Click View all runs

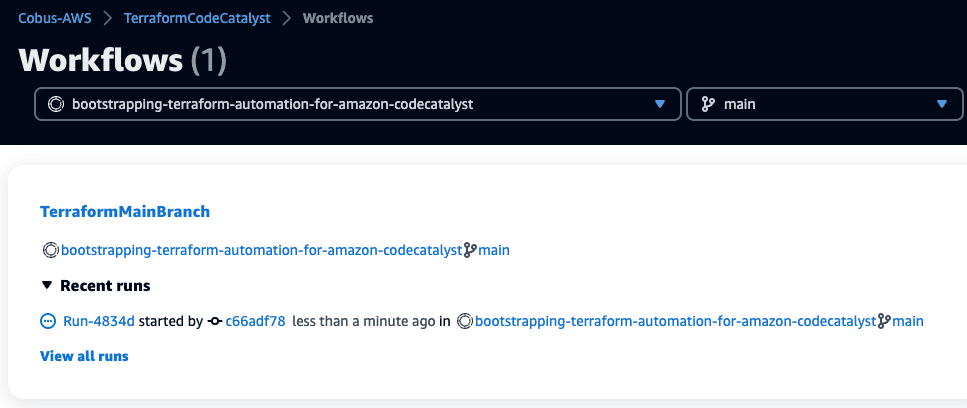(84, 356)
